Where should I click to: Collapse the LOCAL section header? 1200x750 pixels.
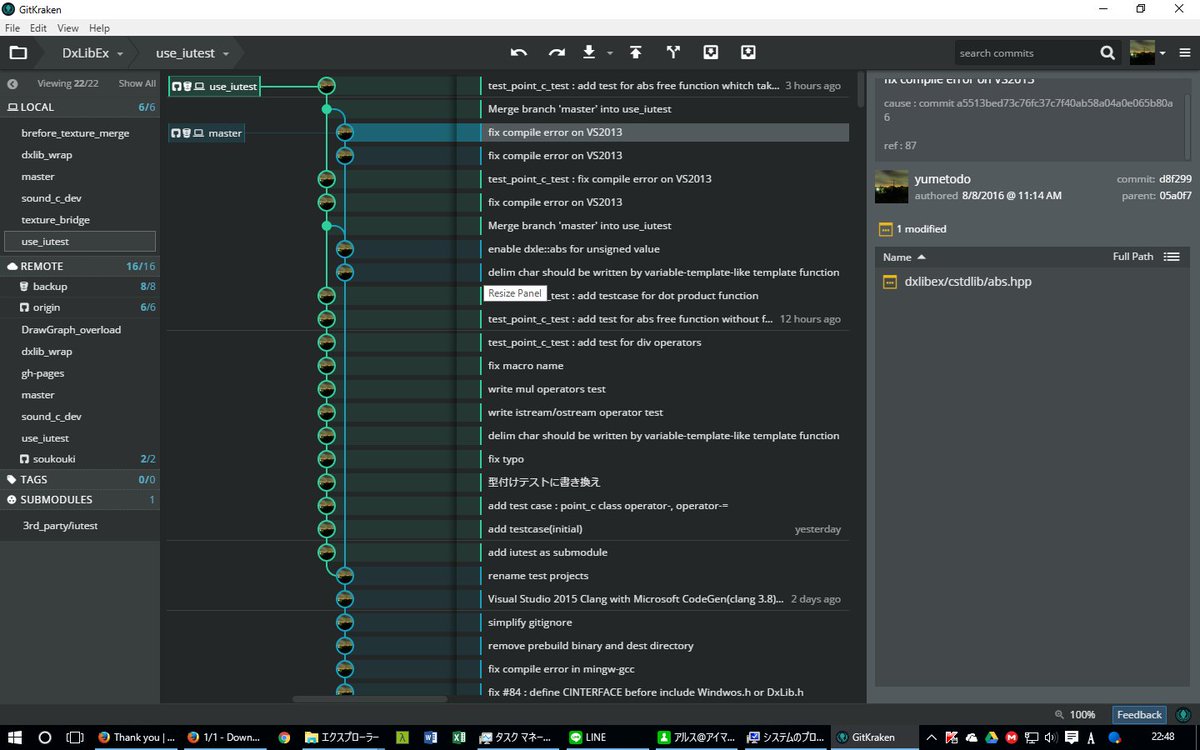[80, 107]
